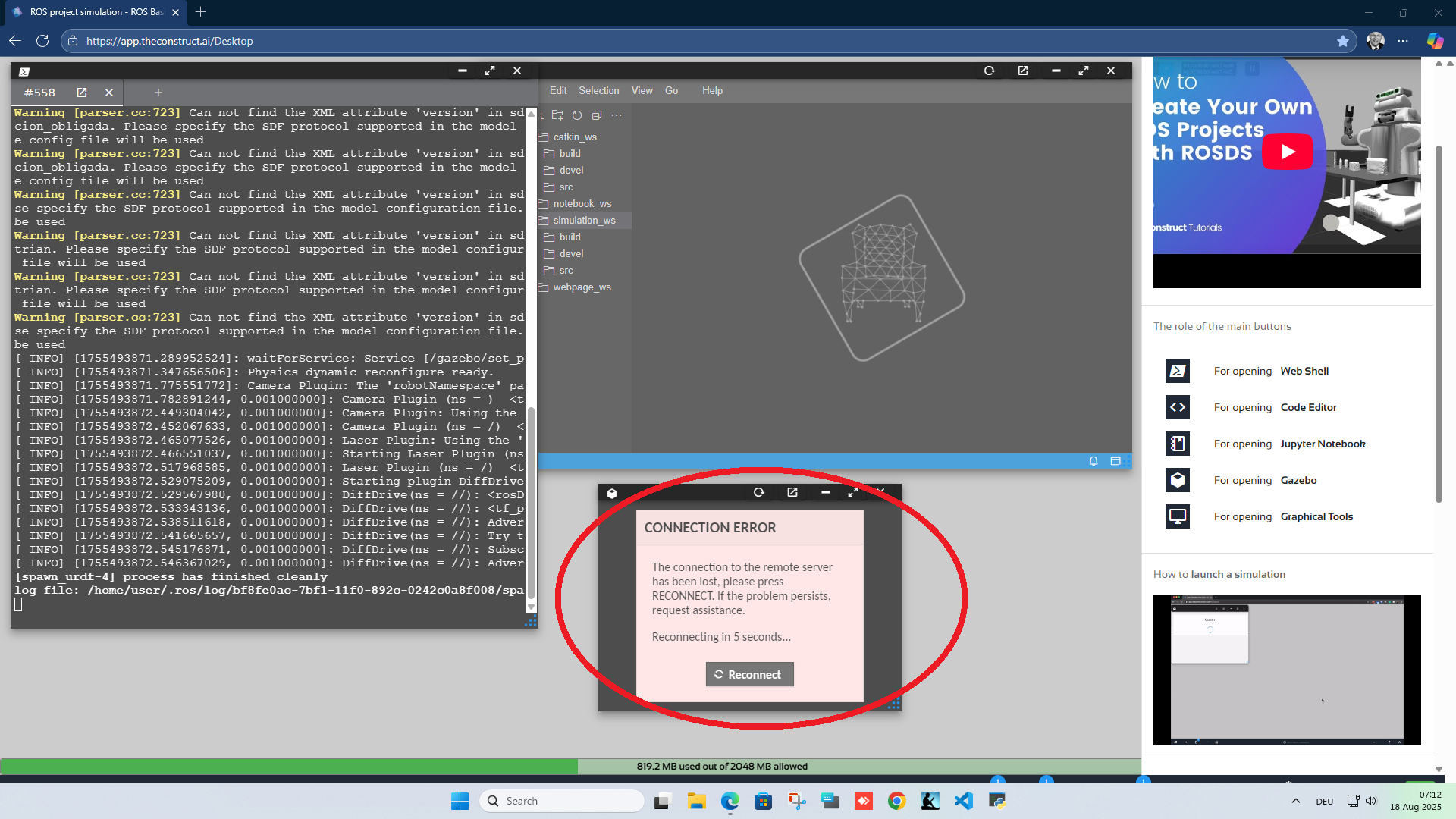This screenshot has width=1456, height=819.
Task: Click reload icon on Gazebo window
Action: click(x=758, y=493)
